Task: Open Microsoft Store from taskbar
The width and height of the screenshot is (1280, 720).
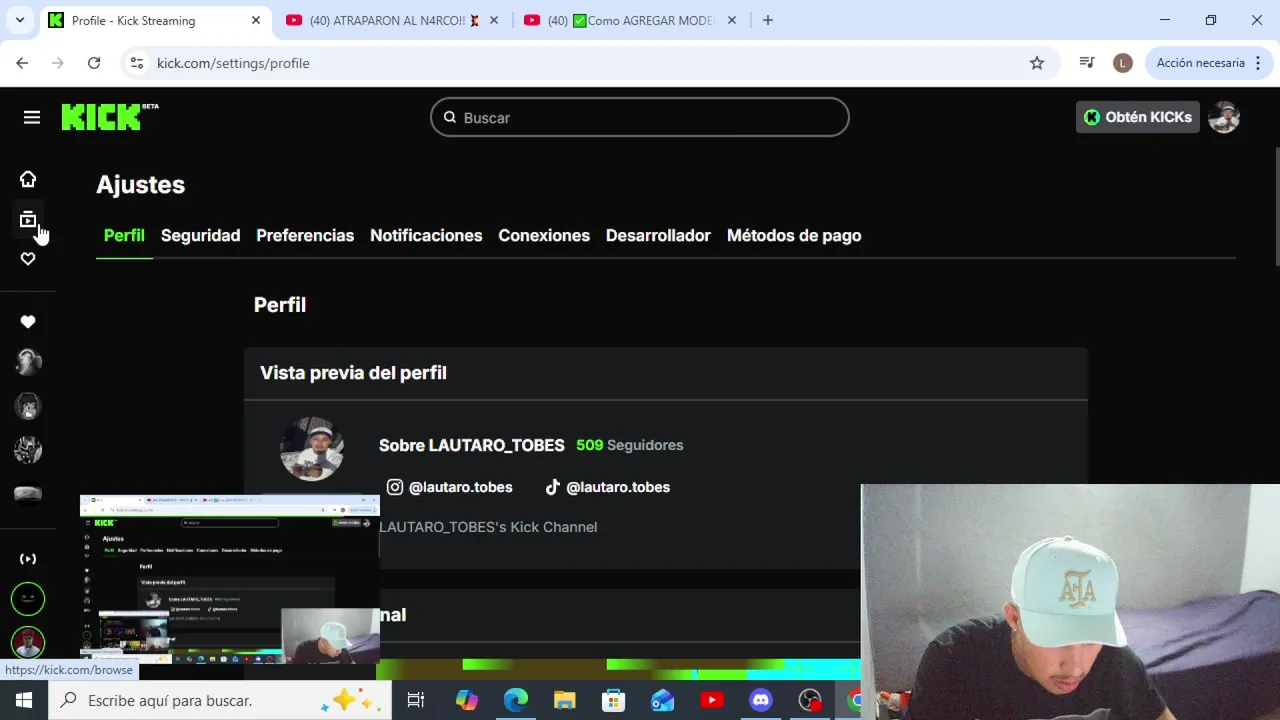Action: click(x=614, y=700)
